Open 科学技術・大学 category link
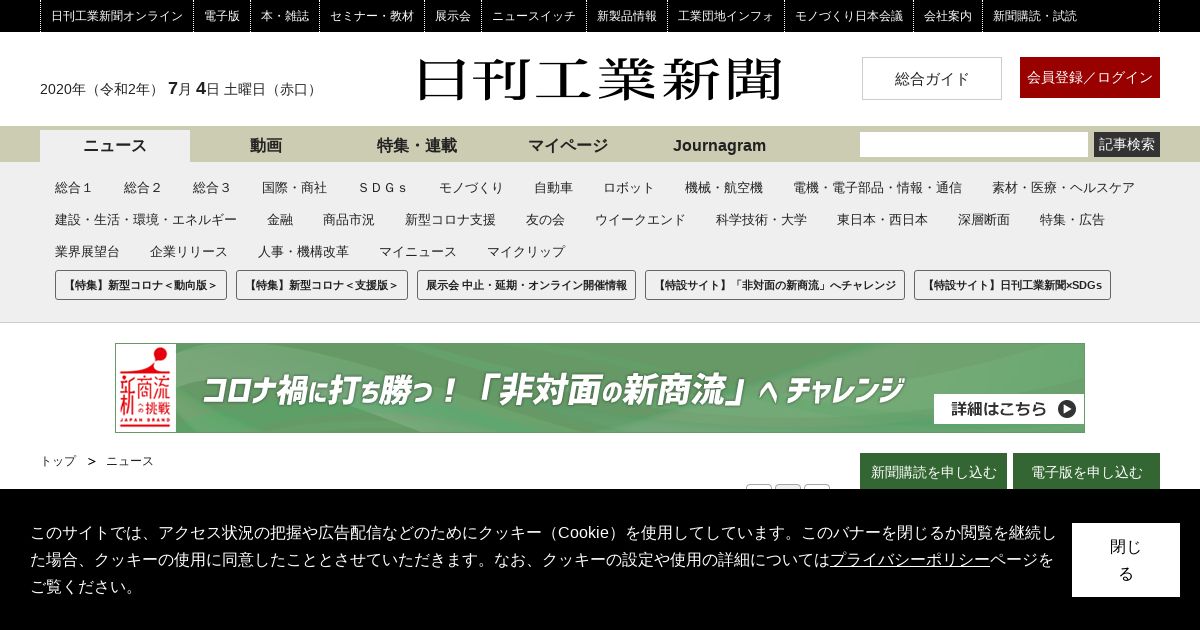 (x=761, y=220)
